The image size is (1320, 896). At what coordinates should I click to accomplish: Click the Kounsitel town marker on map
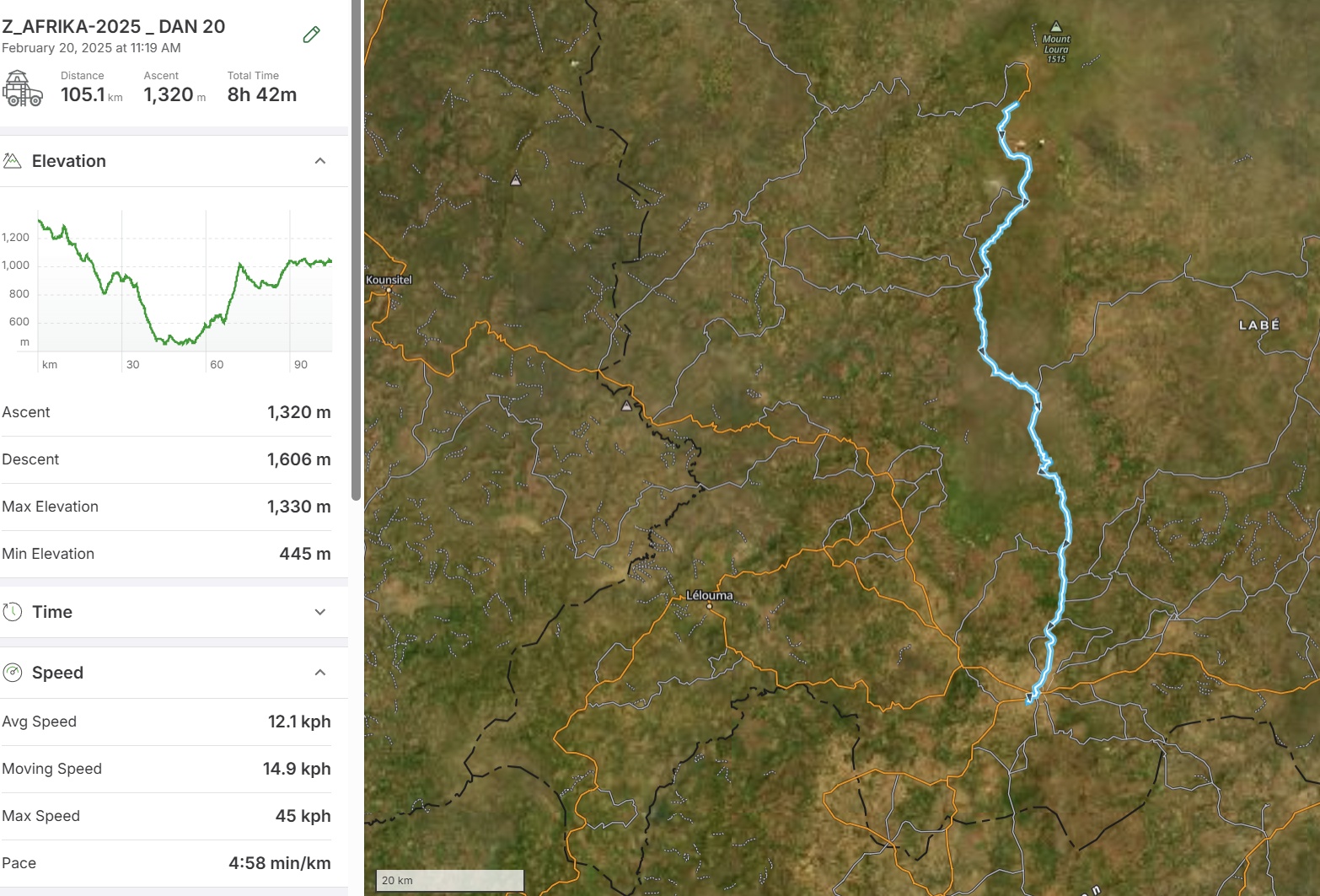click(389, 289)
